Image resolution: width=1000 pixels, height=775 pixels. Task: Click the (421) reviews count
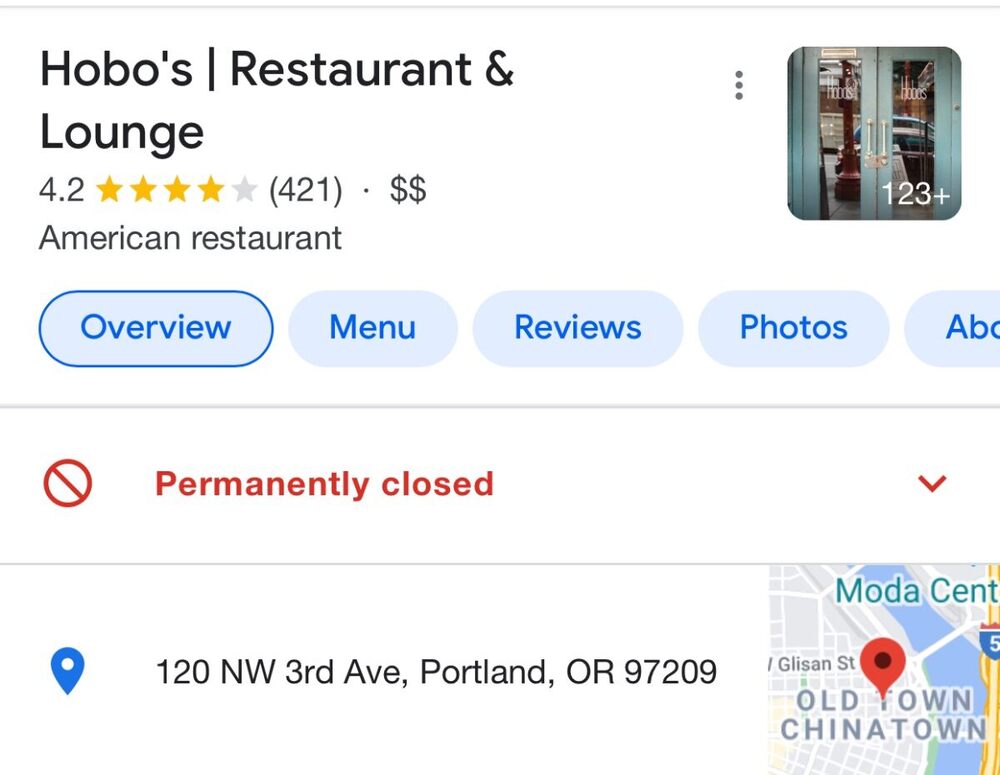(x=305, y=190)
